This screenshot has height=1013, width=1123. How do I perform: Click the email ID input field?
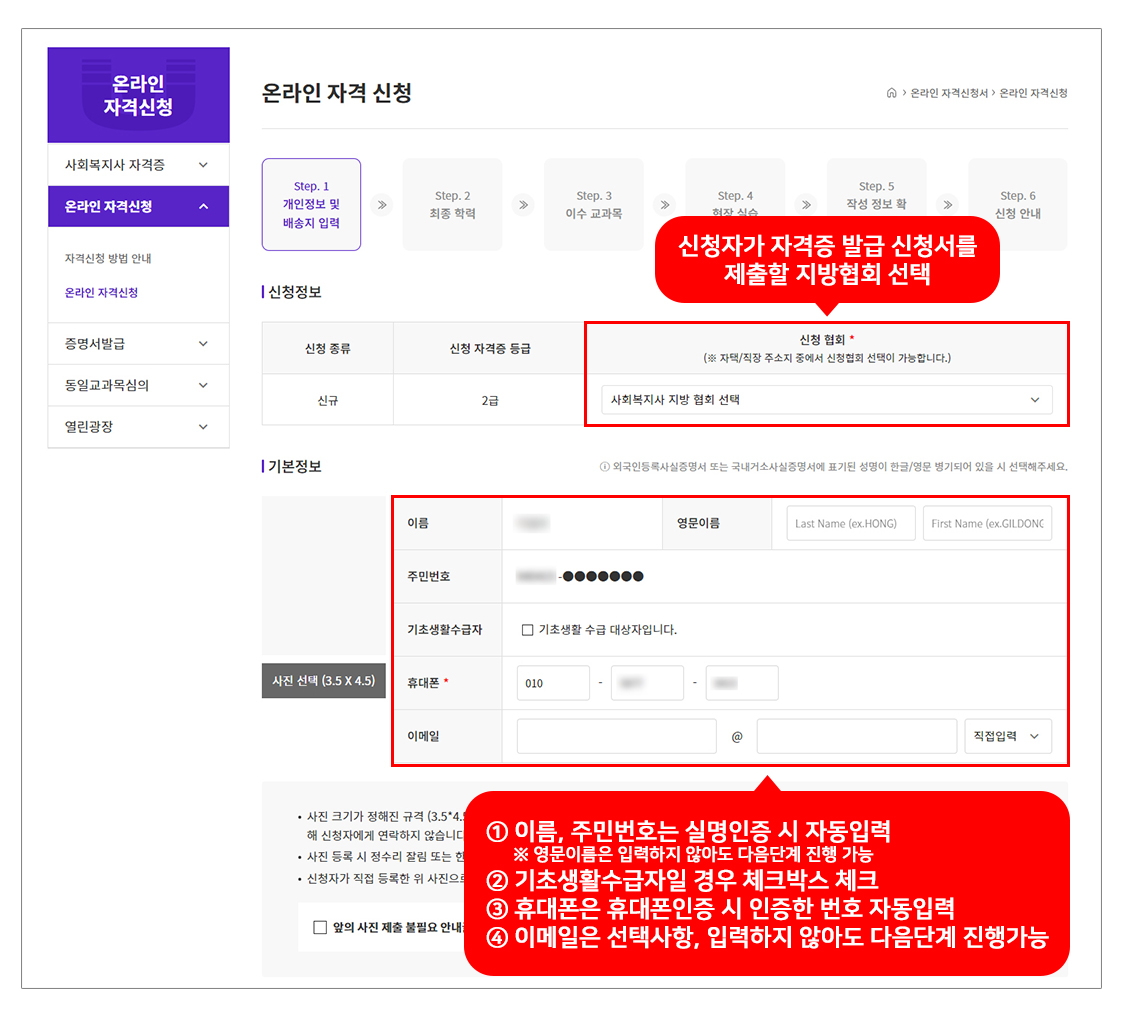[x=616, y=736]
